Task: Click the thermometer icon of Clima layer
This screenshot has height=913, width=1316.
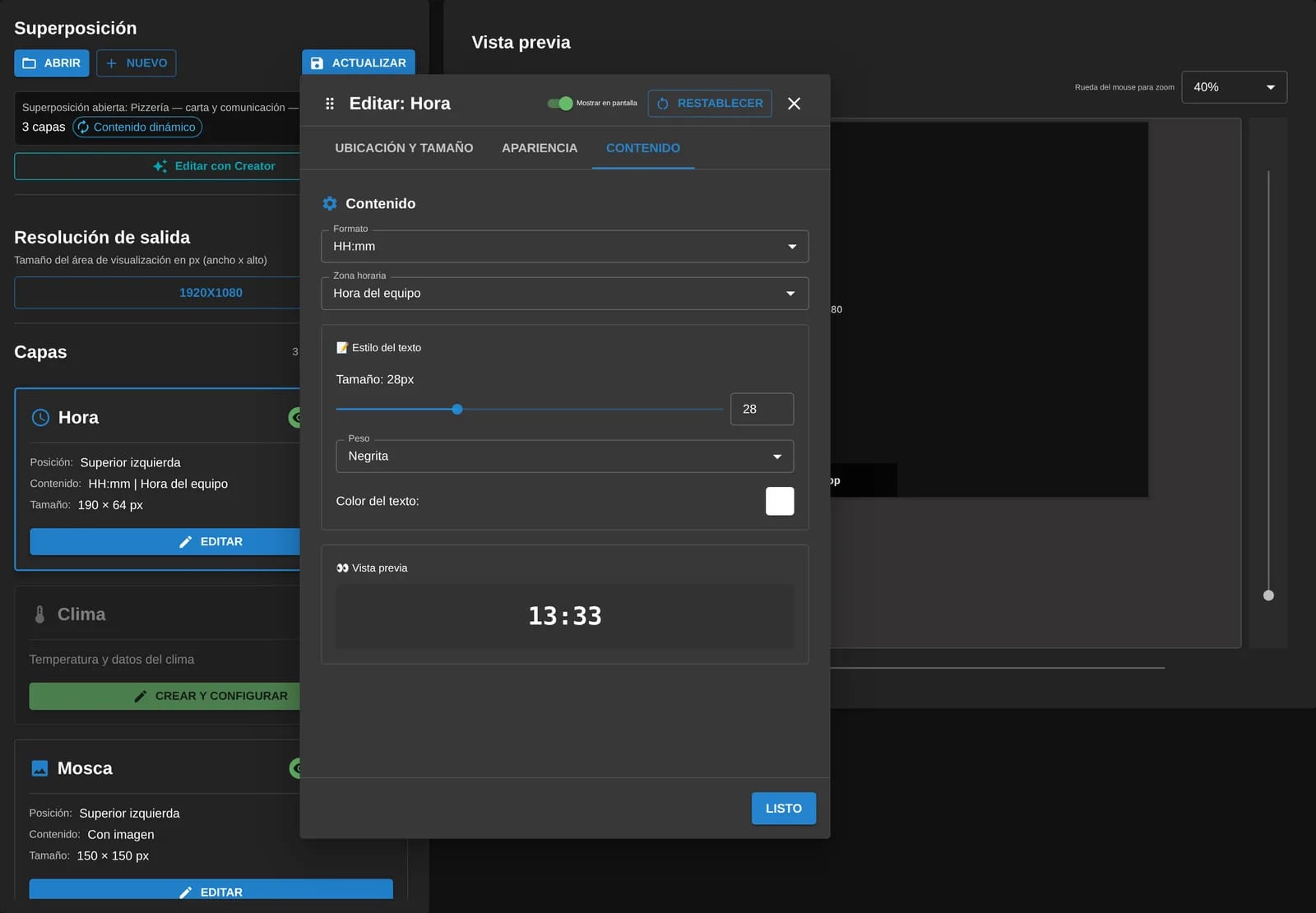Action: [x=39, y=614]
